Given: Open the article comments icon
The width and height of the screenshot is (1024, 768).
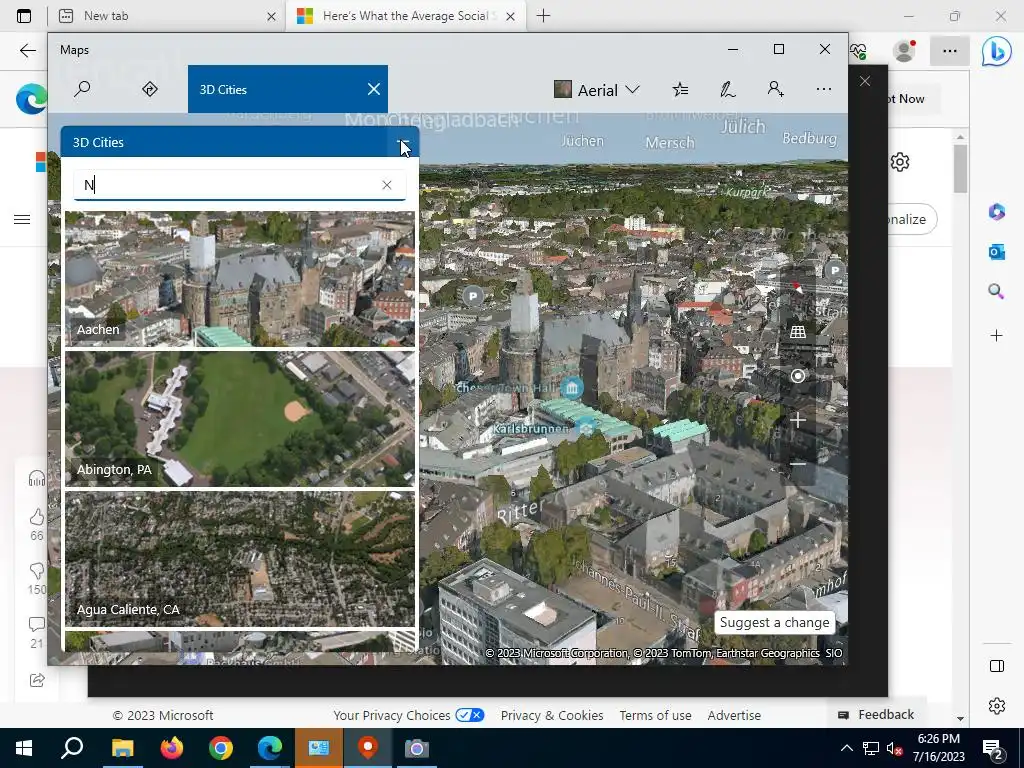Looking at the screenshot, I should [37, 624].
